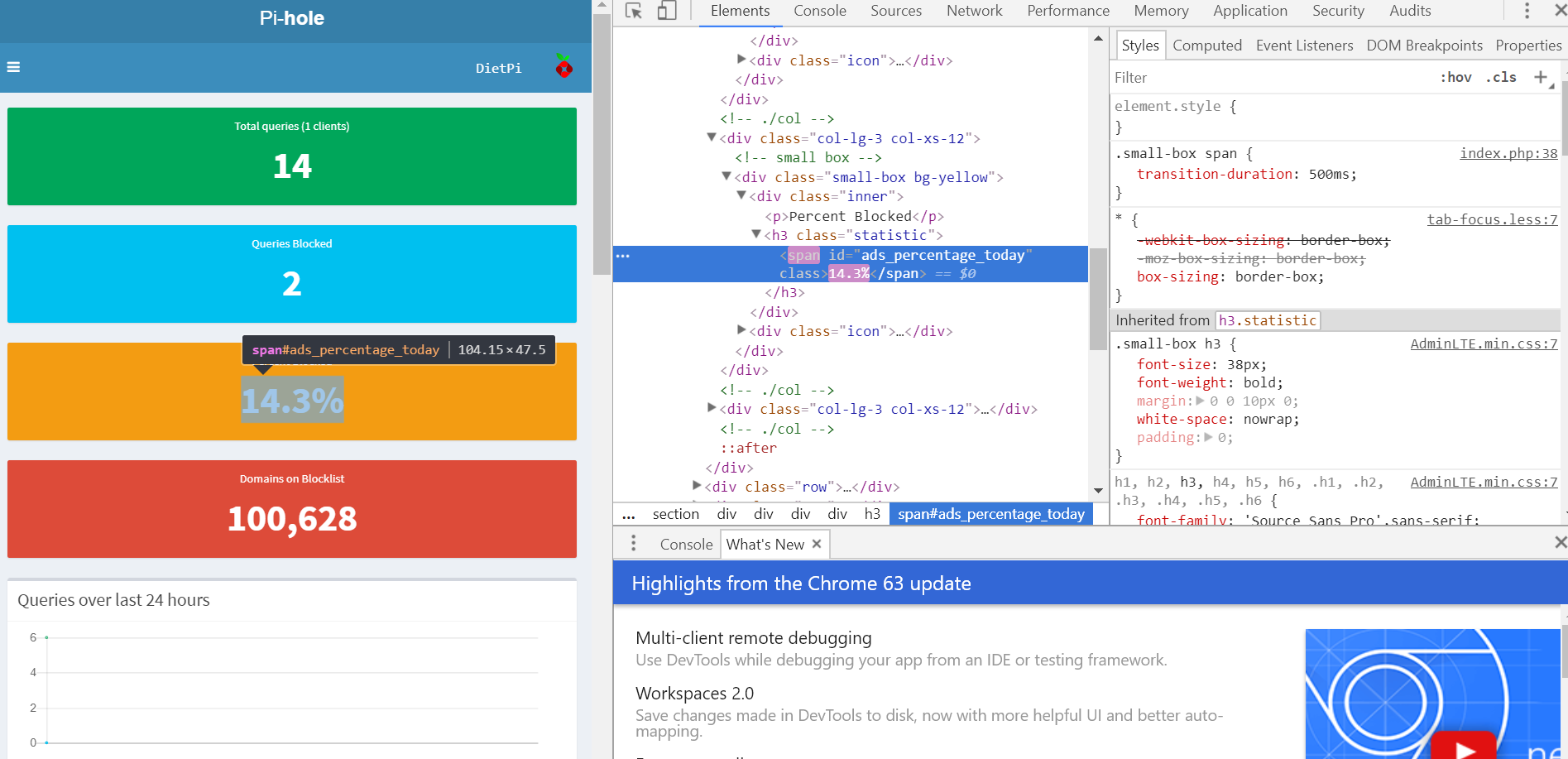Close the What's New tab

817,544
